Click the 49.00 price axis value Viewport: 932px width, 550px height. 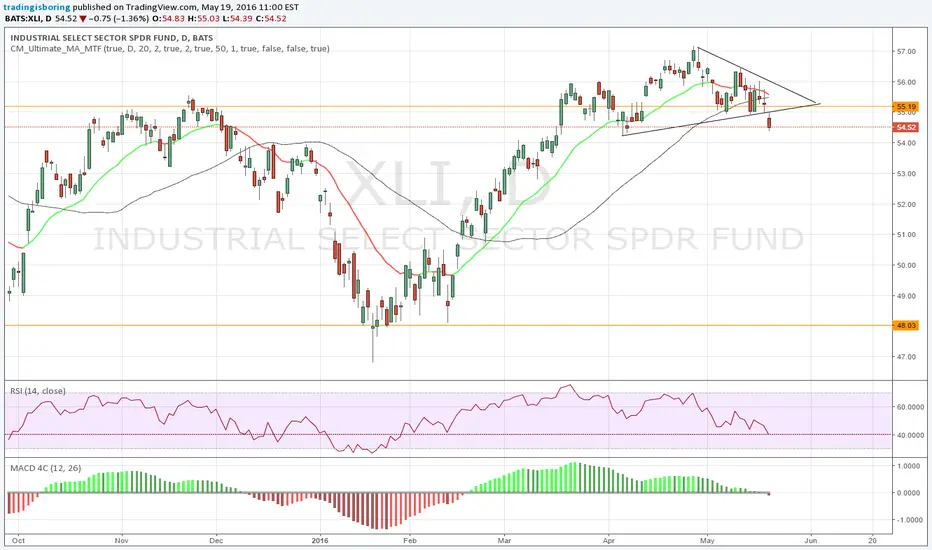pos(906,296)
